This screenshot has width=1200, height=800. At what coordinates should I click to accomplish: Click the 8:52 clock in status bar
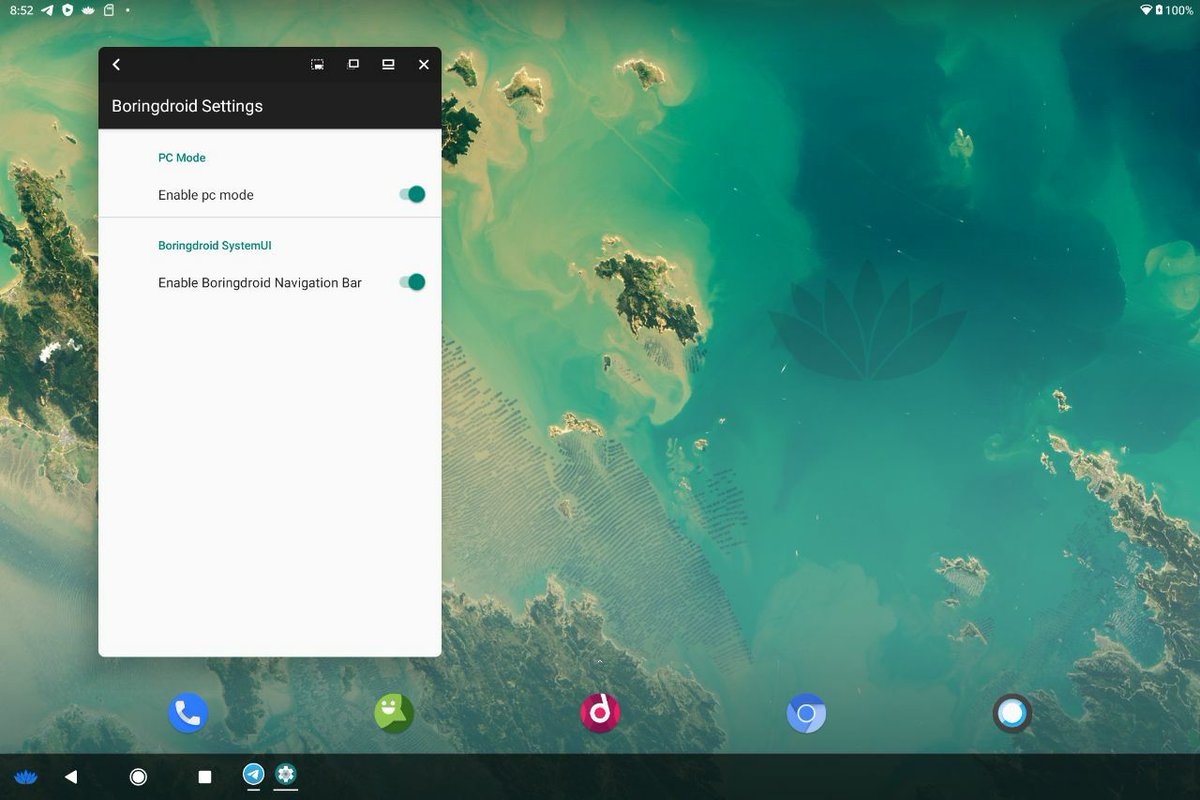pos(21,10)
